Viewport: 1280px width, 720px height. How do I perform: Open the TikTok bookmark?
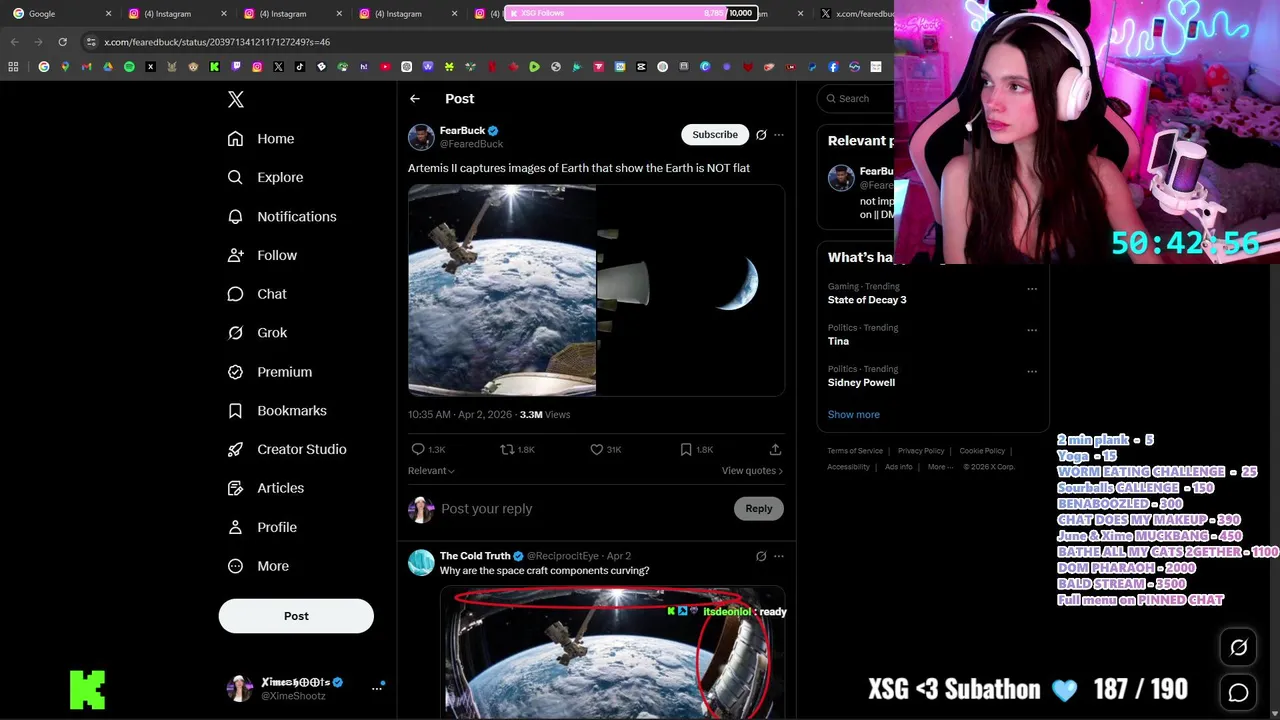pyautogui.click(x=300, y=67)
